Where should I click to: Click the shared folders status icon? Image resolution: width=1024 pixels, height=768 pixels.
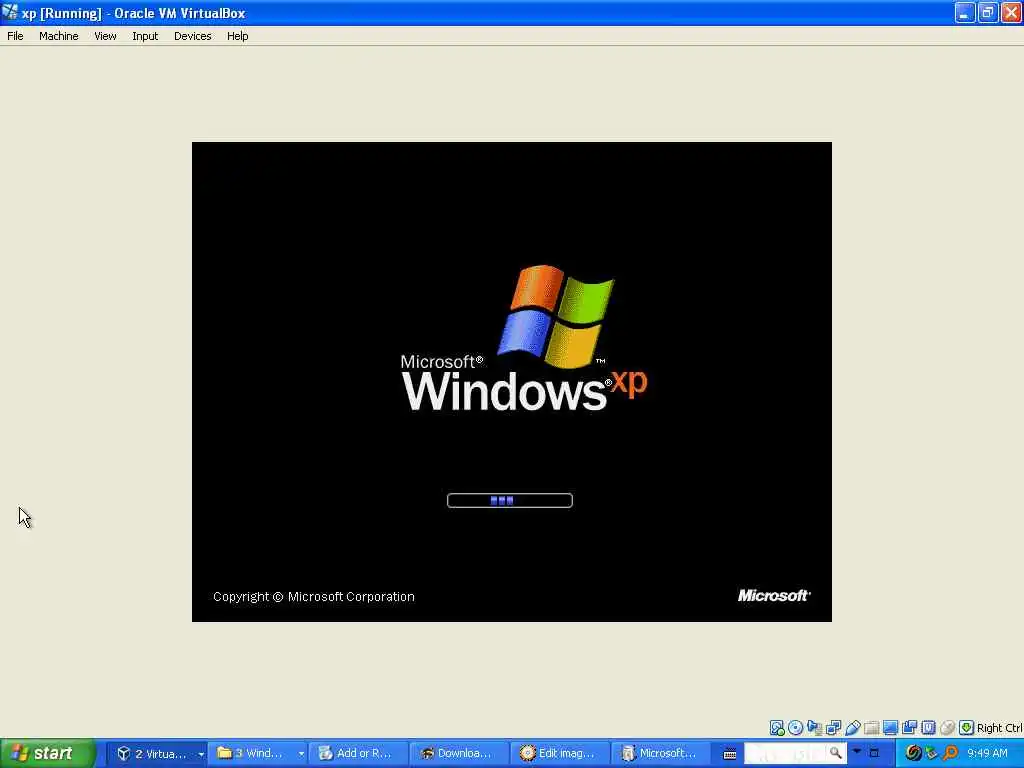pos(871,728)
